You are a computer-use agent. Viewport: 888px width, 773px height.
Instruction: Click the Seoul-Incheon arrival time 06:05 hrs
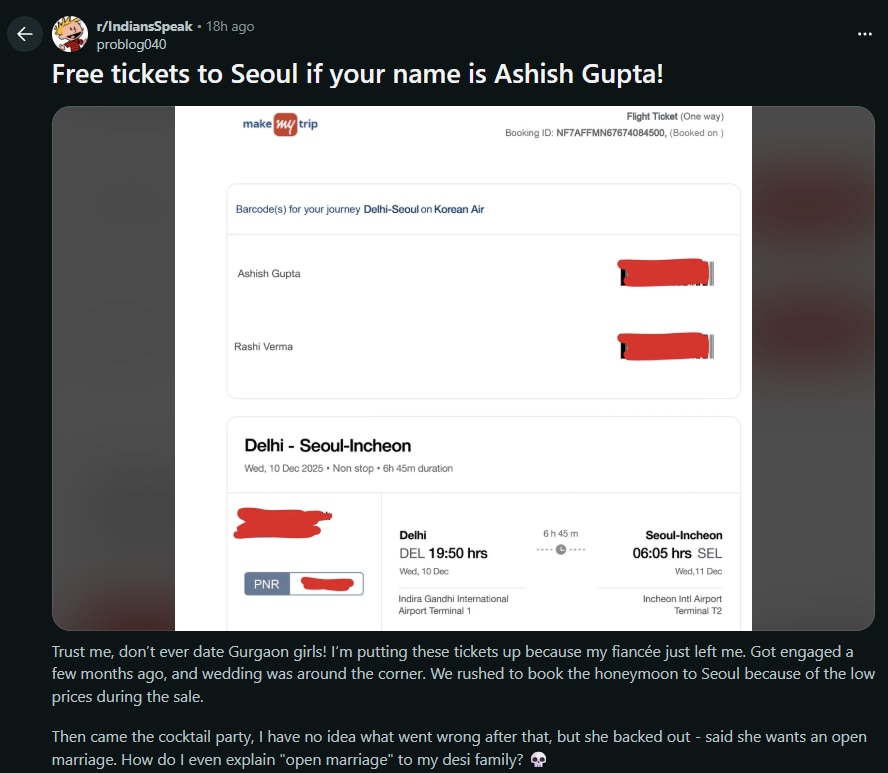click(660, 552)
